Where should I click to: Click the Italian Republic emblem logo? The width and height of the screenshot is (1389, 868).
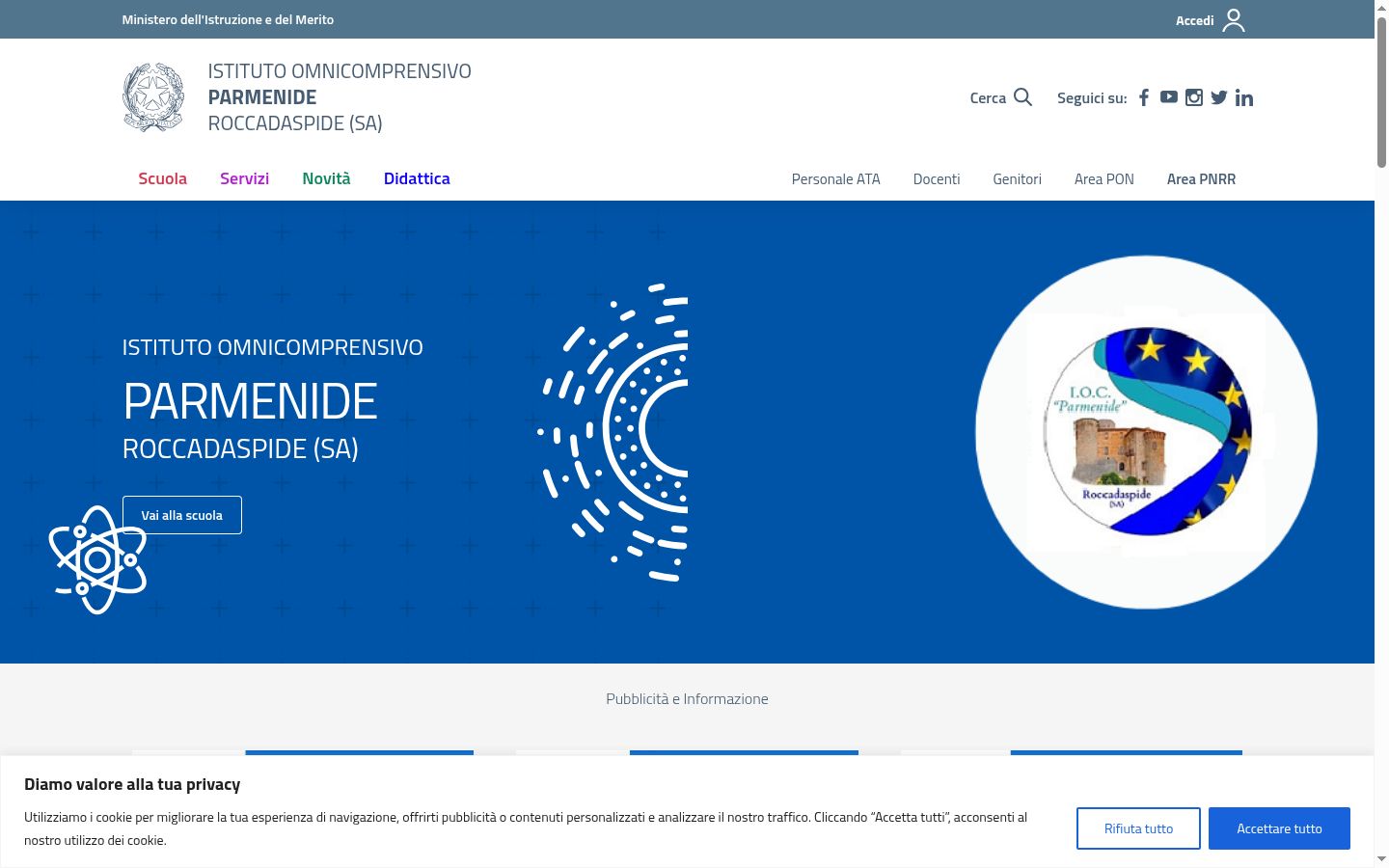(153, 97)
